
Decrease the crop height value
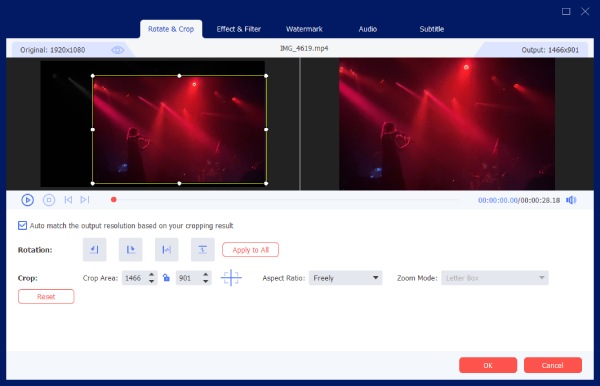205,281
